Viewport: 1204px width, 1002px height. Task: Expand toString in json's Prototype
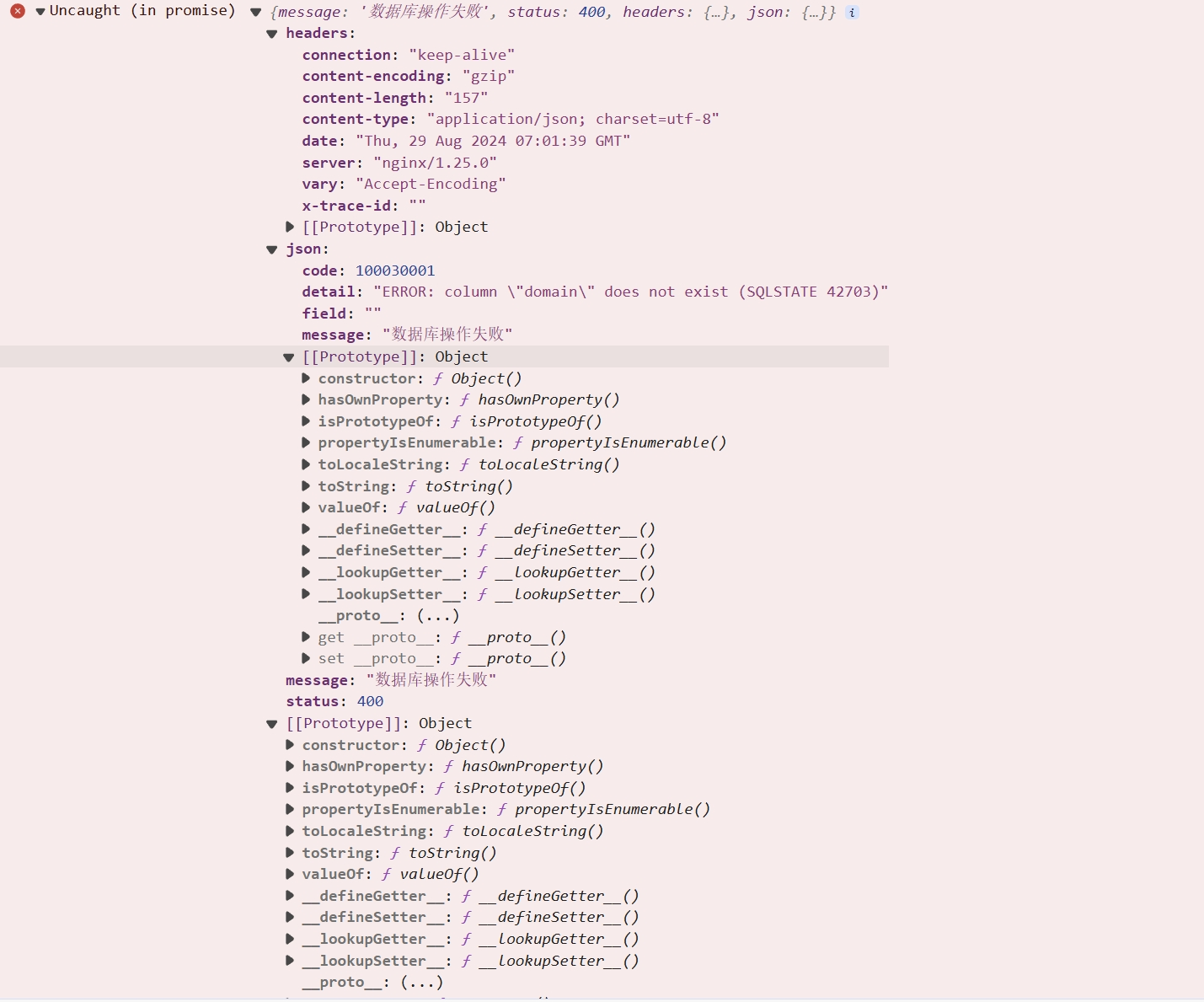[x=306, y=486]
